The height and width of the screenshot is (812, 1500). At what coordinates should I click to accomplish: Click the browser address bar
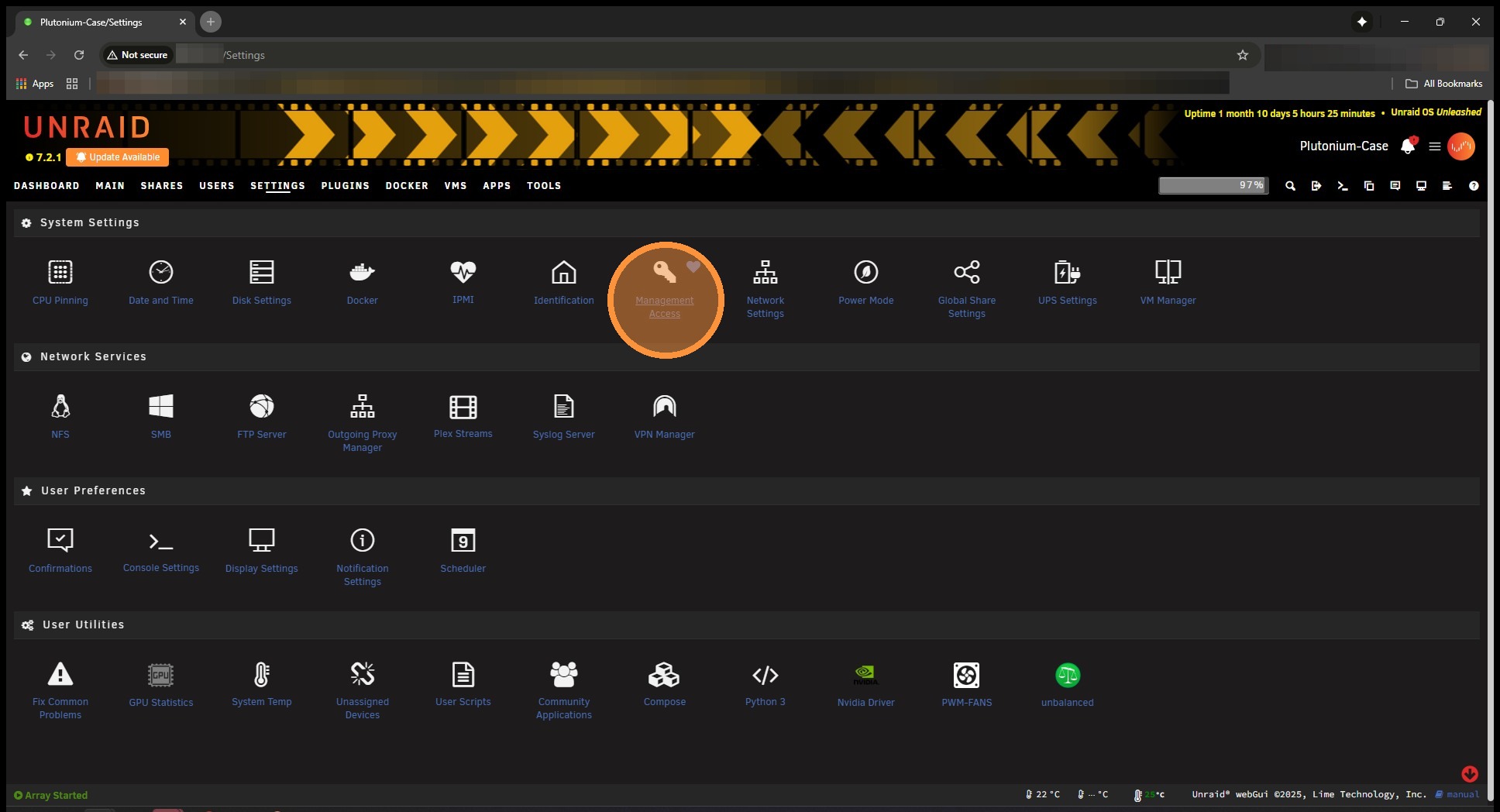(697, 55)
